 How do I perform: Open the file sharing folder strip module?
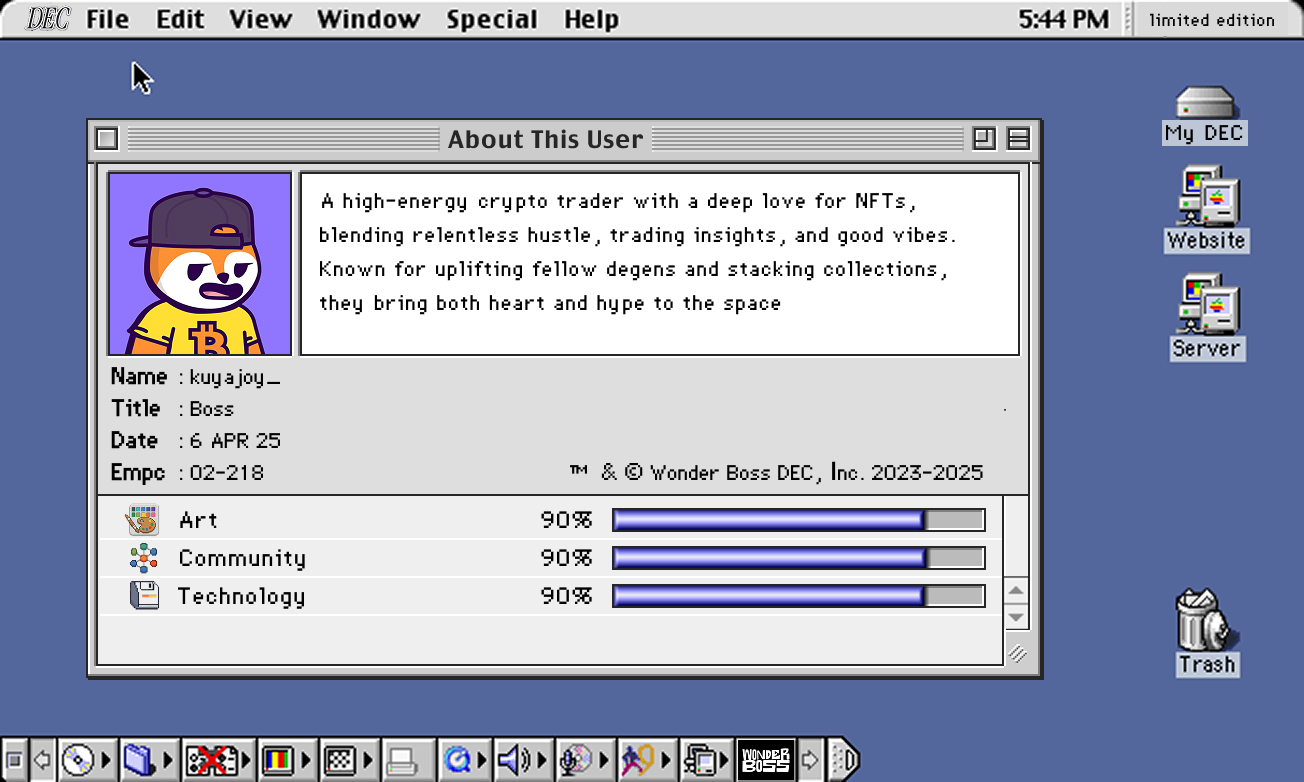tap(138, 761)
